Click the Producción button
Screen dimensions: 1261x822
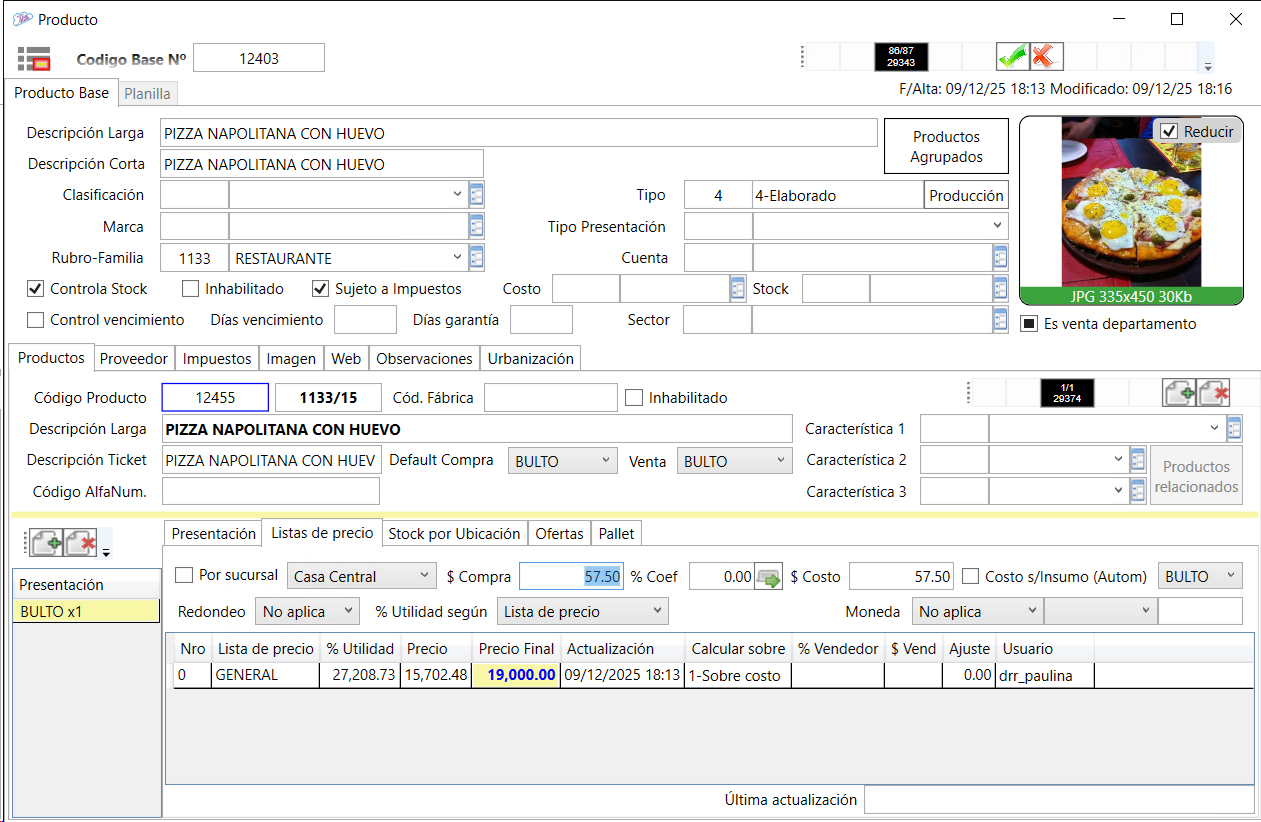pos(966,196)
